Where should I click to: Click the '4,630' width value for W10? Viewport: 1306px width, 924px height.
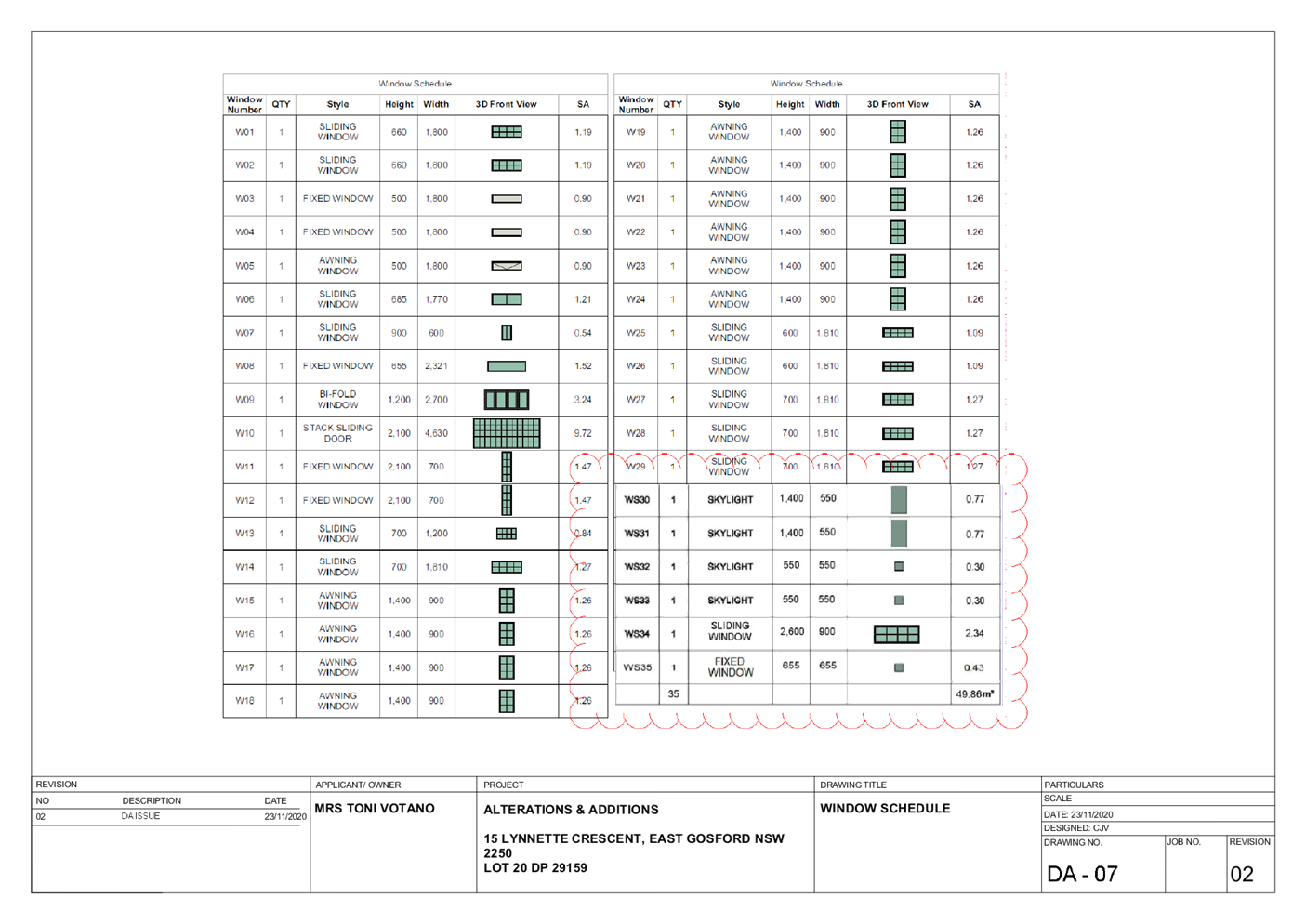pyautogui.click(x=437, y=433)
